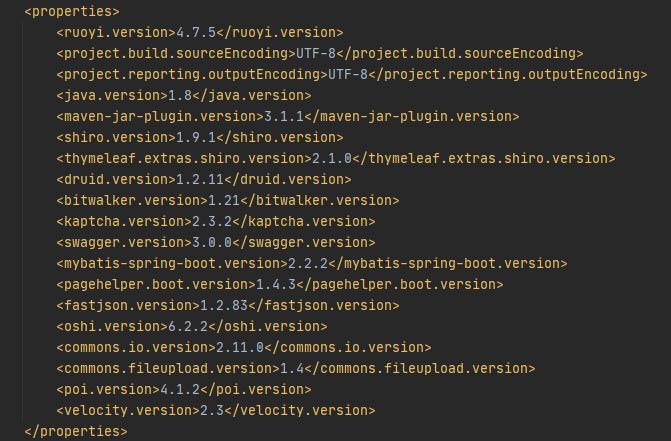
Task: Click UTF-8 in project.build.sourceEncoding line
Action: click(316, 53)
